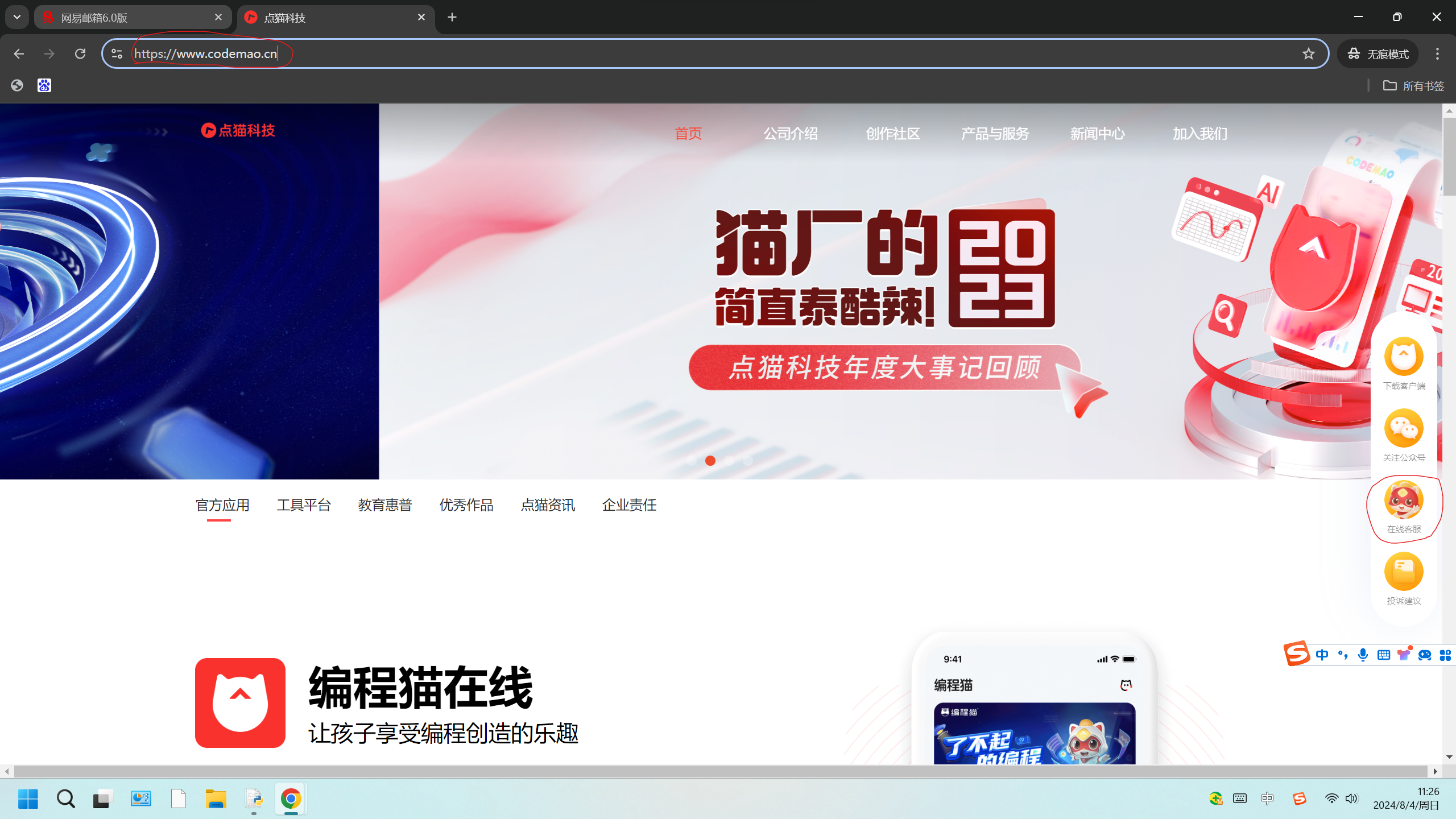Open Windows taskbar search
Image resolution: width=1456 pixels, height=819 pixels.
(65, 799)
